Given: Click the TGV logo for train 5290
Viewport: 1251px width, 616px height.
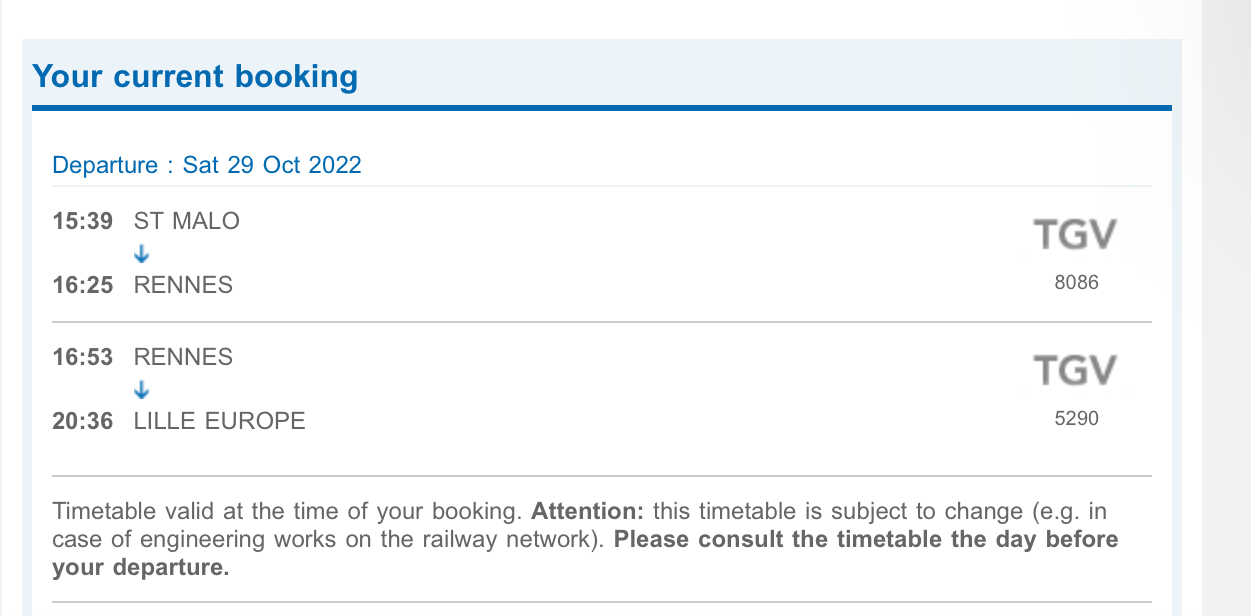Looking at the screenshot, I should 1075,371.
